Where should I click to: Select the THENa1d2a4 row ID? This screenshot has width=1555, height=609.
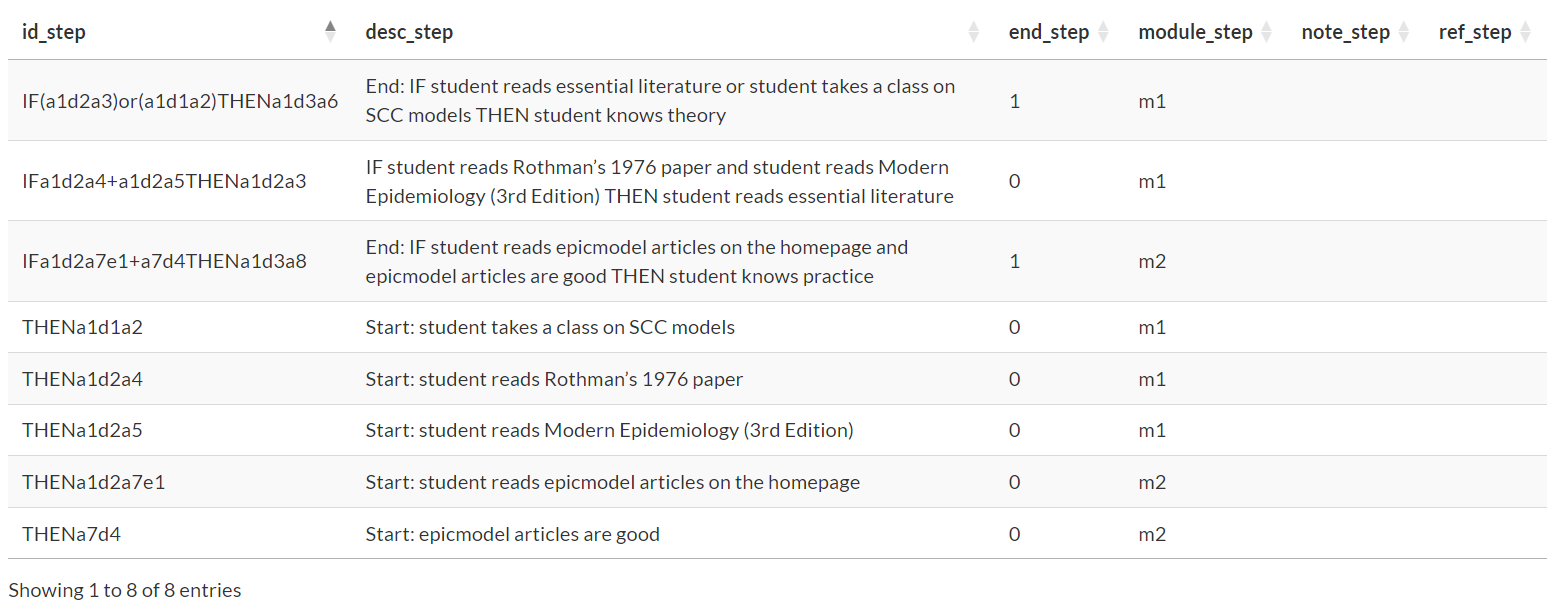pyautogui.click(x=89, y=379)
